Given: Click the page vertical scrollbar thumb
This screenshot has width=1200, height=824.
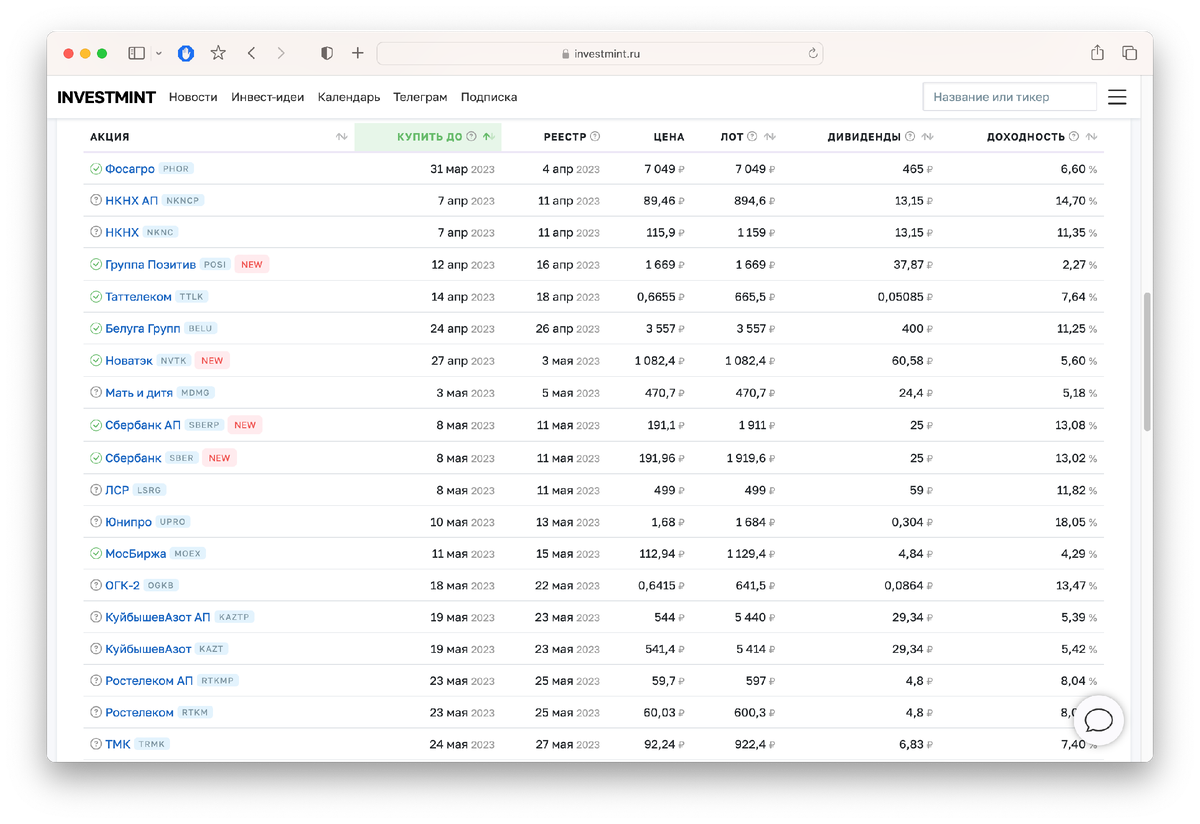Looking at the screenshot, I should [1147, 362].
